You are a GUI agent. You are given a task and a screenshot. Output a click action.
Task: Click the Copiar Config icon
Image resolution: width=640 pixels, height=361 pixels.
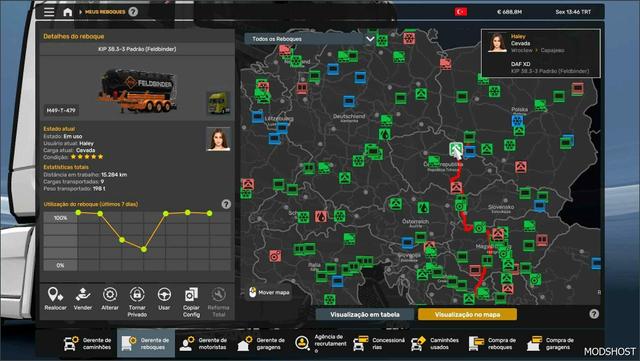pos(191,294)
